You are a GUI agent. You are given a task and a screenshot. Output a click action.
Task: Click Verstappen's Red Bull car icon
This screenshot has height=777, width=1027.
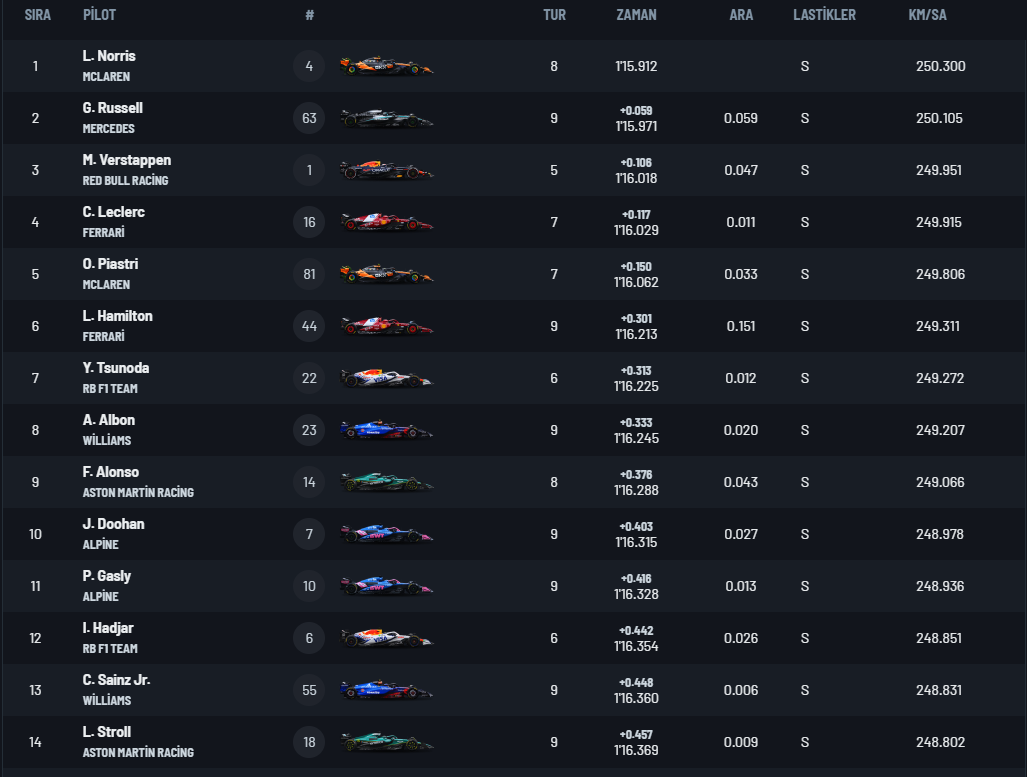point(386,171)
